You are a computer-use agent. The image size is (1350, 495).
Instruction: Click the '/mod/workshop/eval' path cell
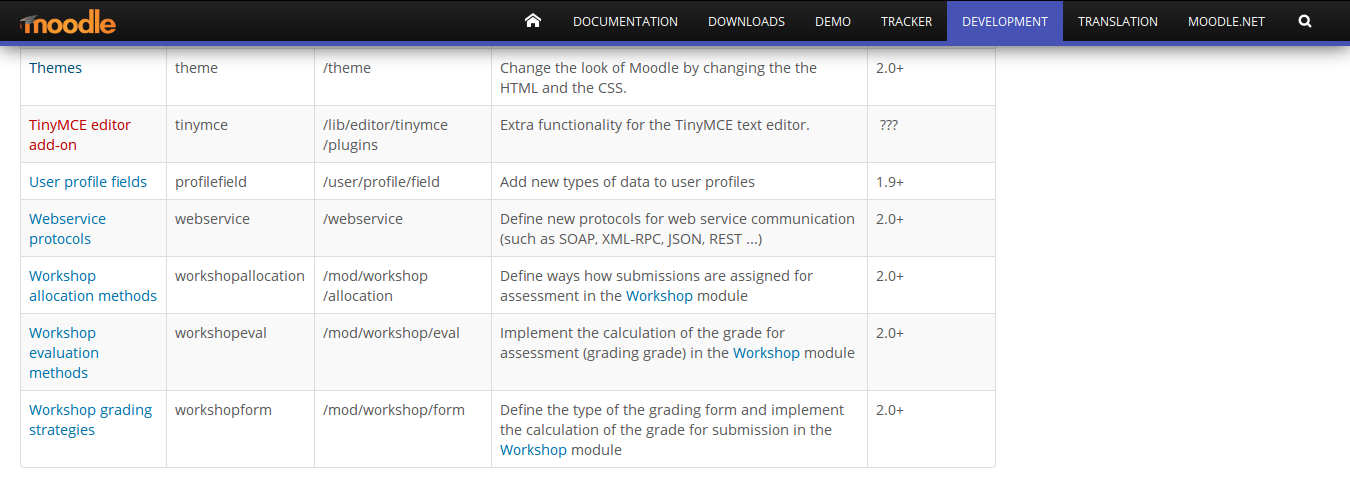coord(403,352)
